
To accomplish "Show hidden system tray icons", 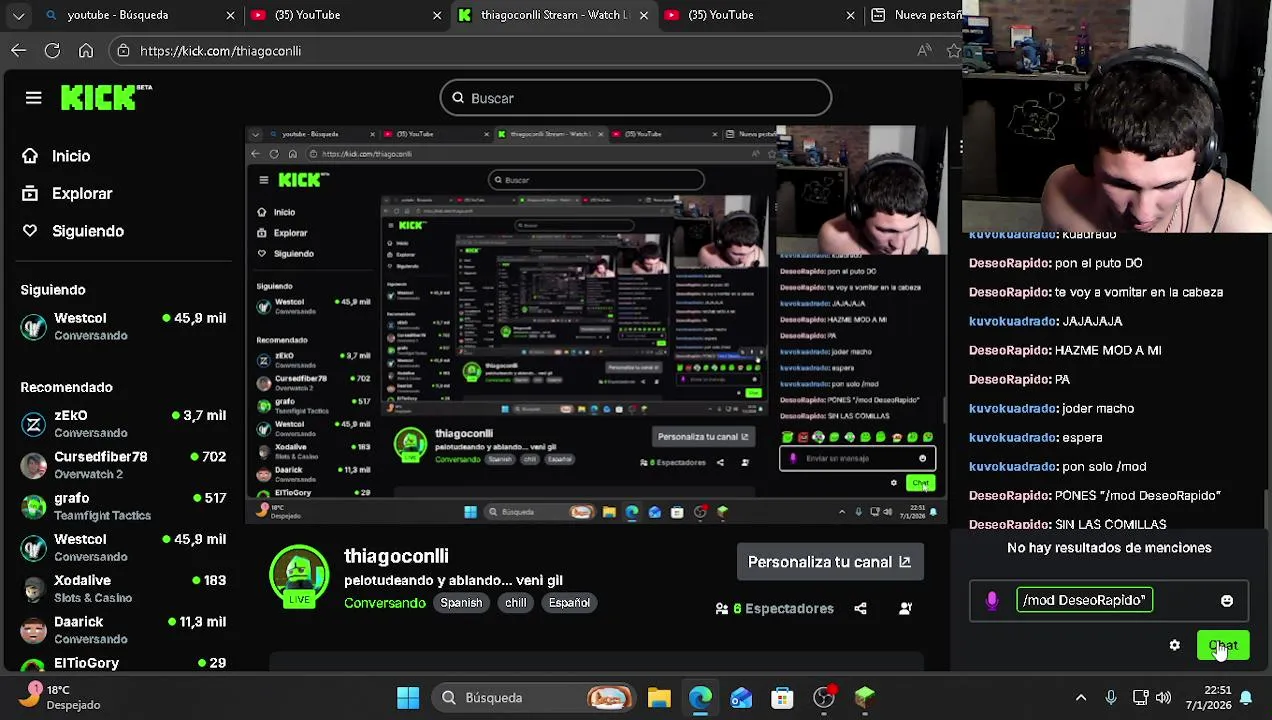I will tap(1081, 698).
